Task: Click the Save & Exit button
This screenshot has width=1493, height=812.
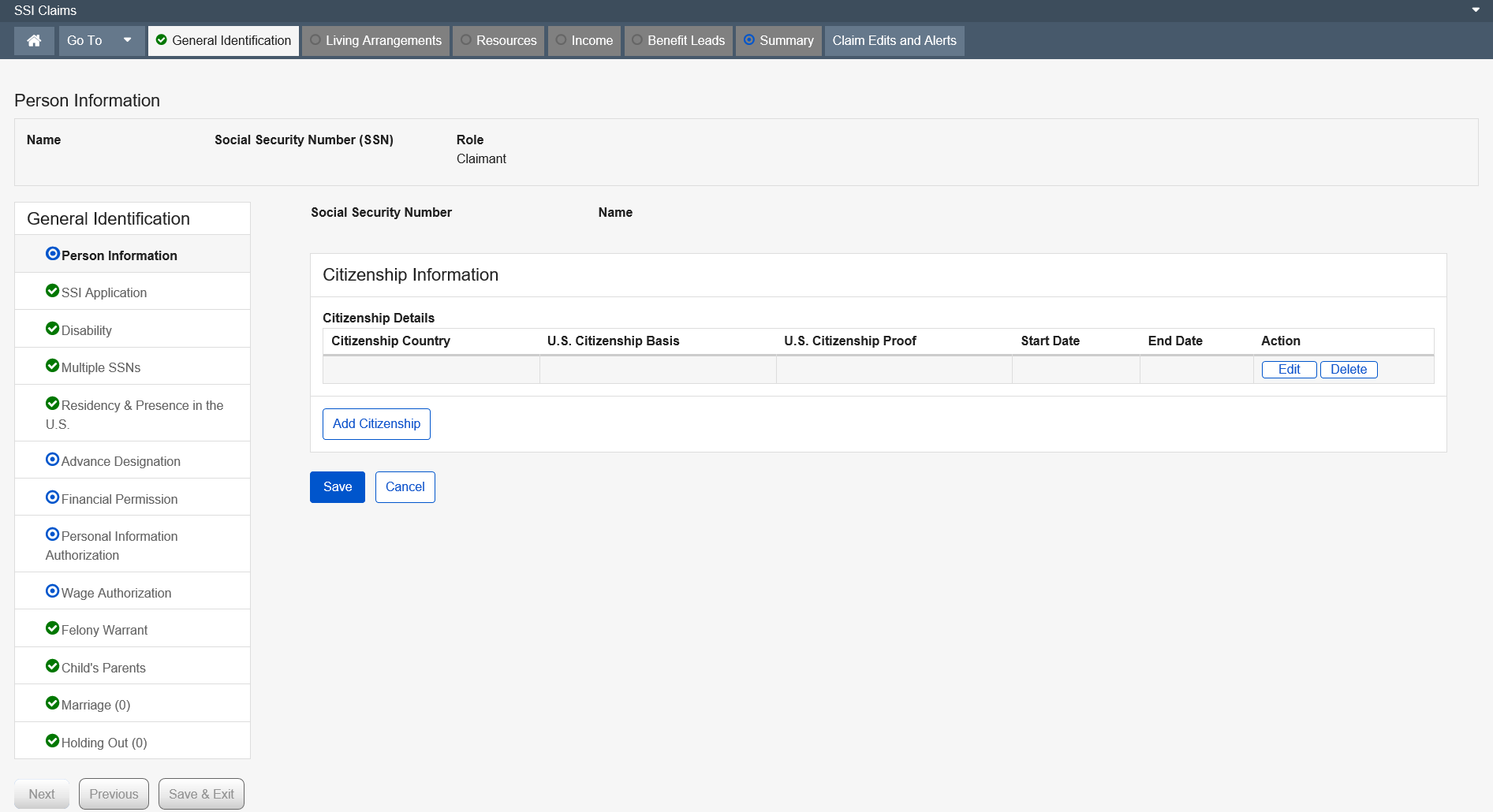Action: tap(201, 794)
